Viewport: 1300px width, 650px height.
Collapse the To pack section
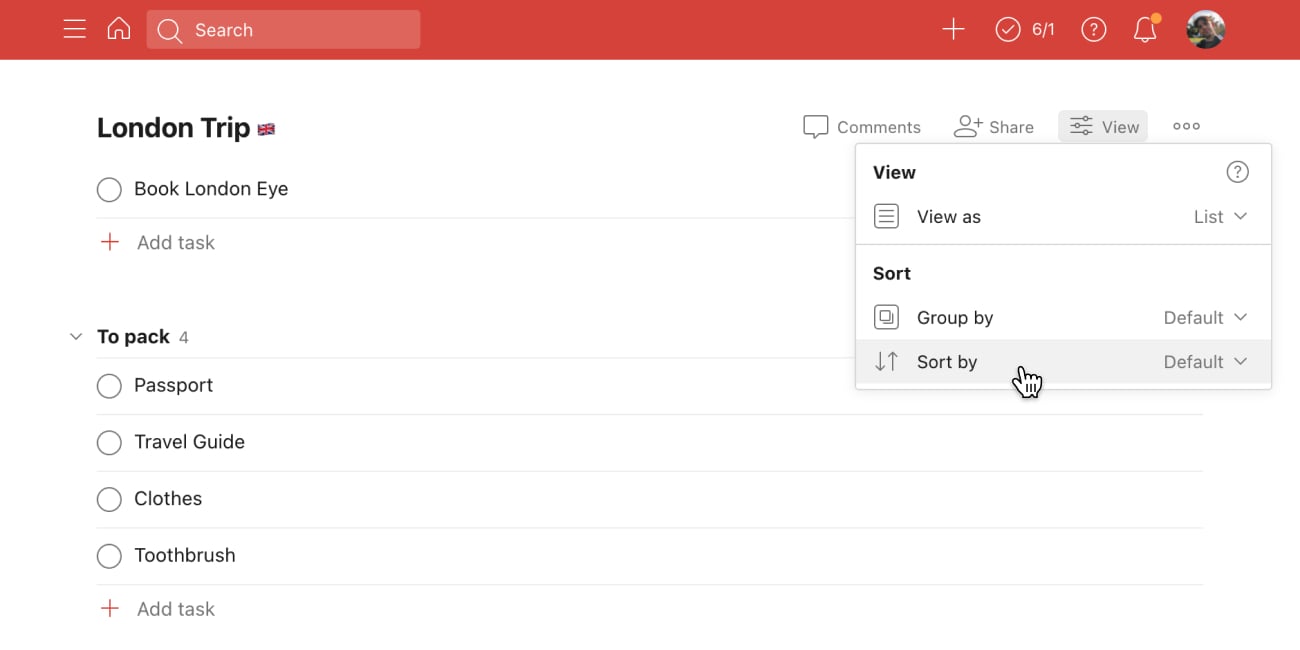pos(75,336)
